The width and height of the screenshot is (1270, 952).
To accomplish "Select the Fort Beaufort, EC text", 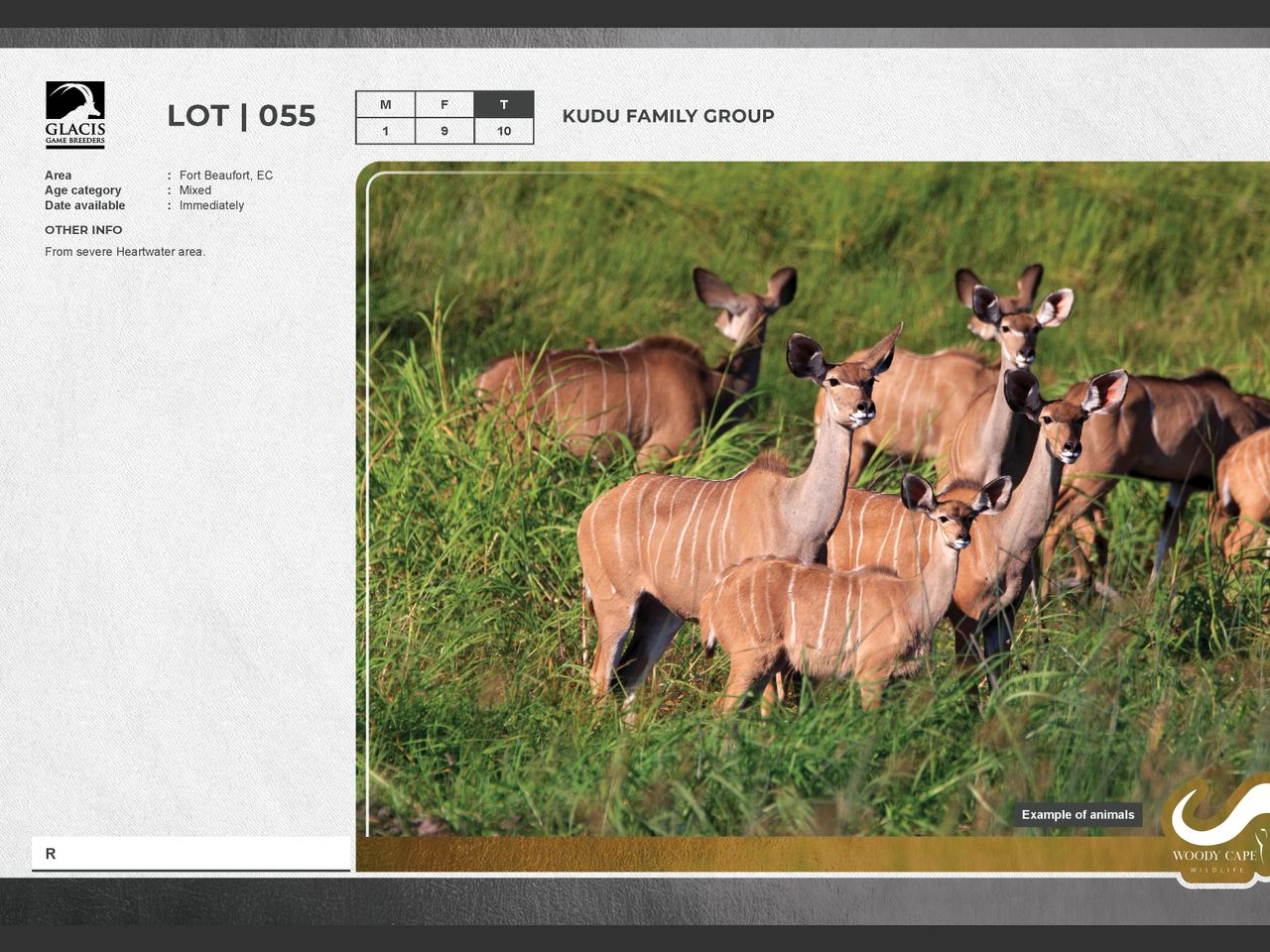I will pos(225,176).
